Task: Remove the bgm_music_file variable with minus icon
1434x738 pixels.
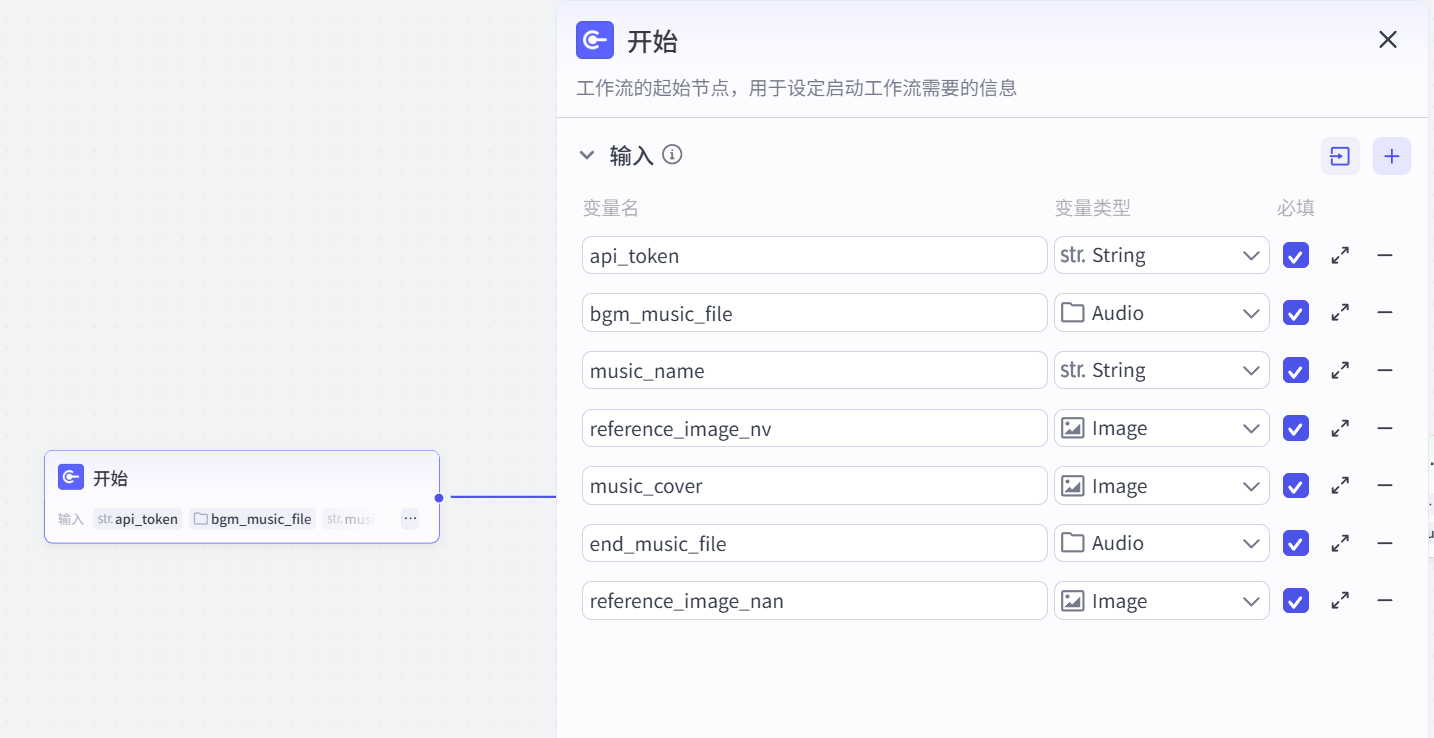Action: point(1385,313)
